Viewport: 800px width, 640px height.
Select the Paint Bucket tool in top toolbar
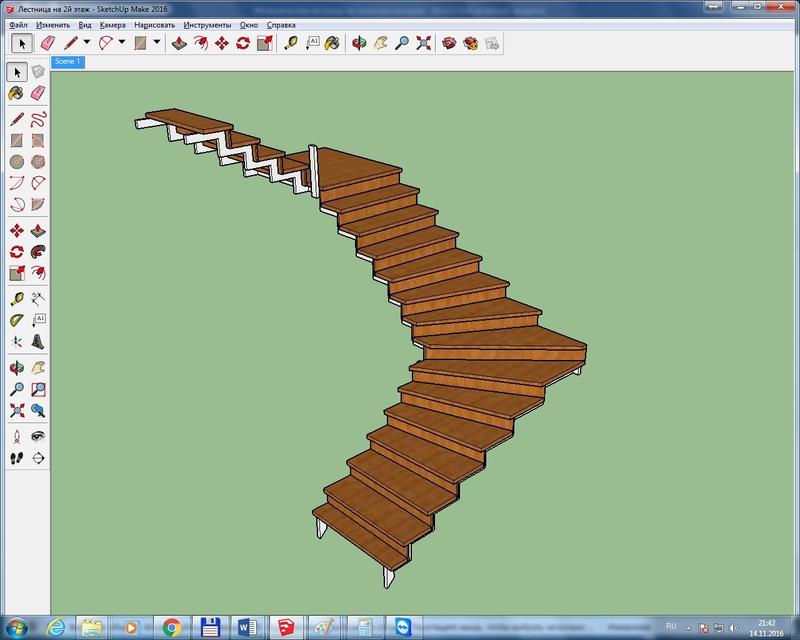333,43
